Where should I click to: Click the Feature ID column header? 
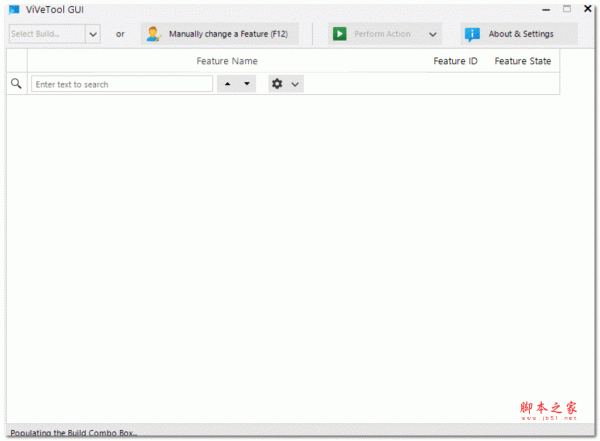[x=455, y=61]
